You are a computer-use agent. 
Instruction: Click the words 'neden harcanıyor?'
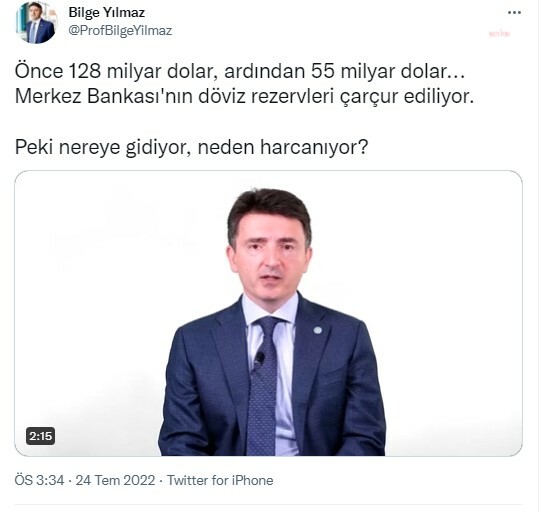(x=283, y=148)
